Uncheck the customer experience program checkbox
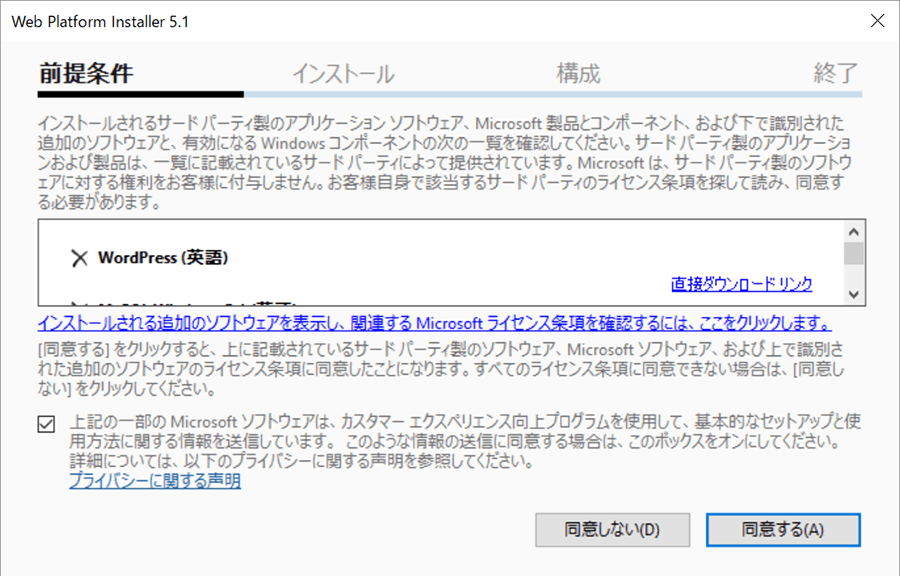This screenshot has height=576, width=900. click(x=46, y=424)
